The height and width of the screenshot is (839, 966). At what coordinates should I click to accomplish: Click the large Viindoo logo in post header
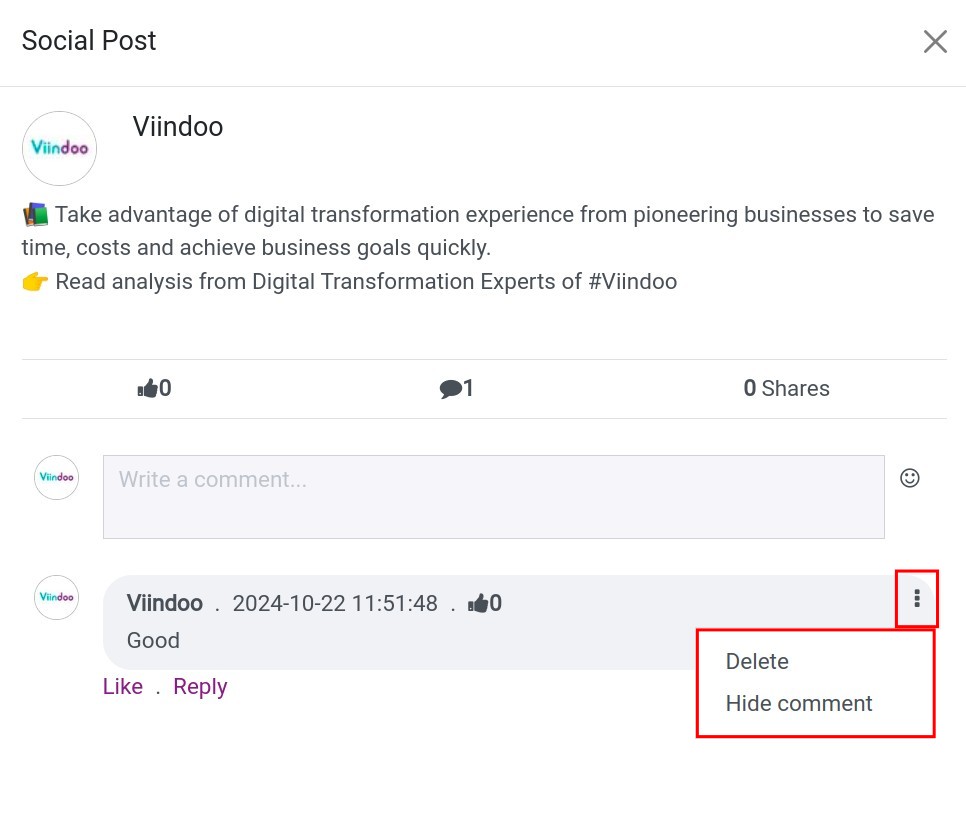click(x=59, y=148)
